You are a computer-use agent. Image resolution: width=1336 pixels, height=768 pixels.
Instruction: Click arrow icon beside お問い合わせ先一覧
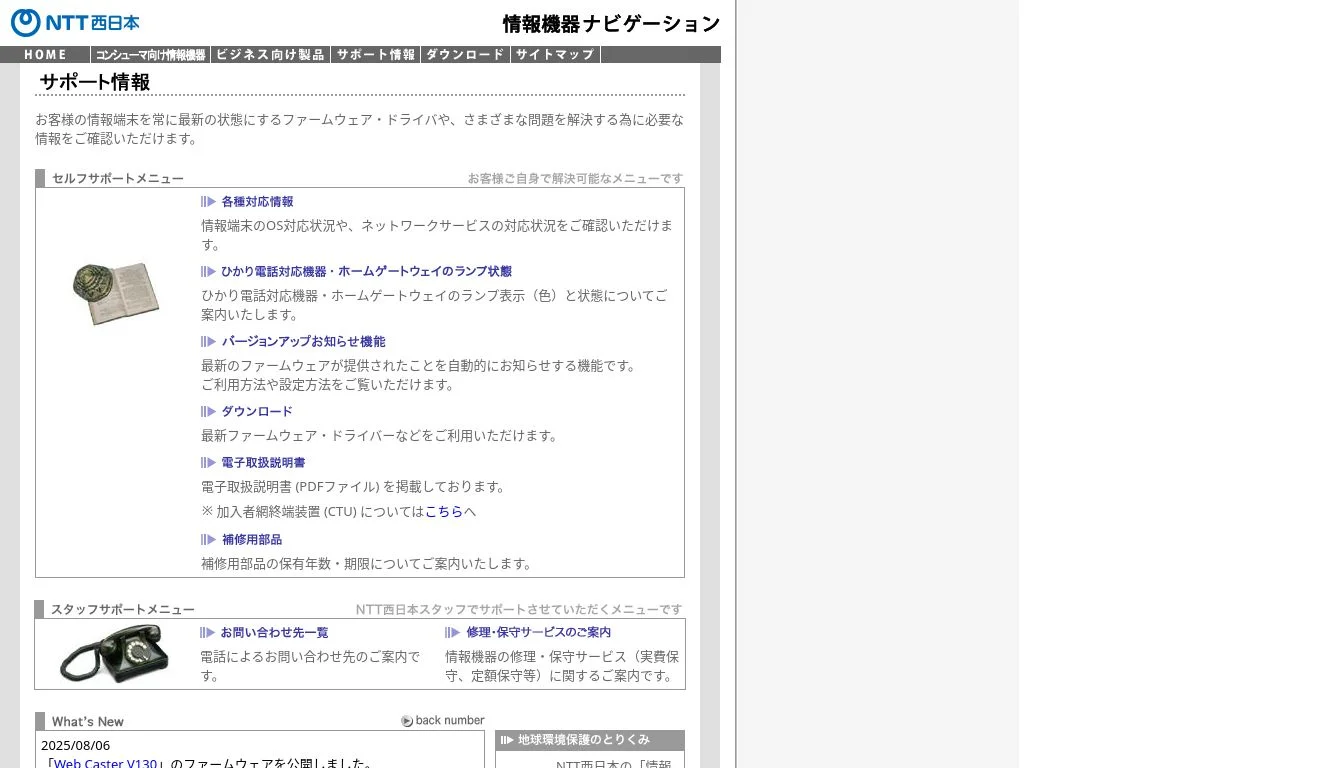click(207, 632)
